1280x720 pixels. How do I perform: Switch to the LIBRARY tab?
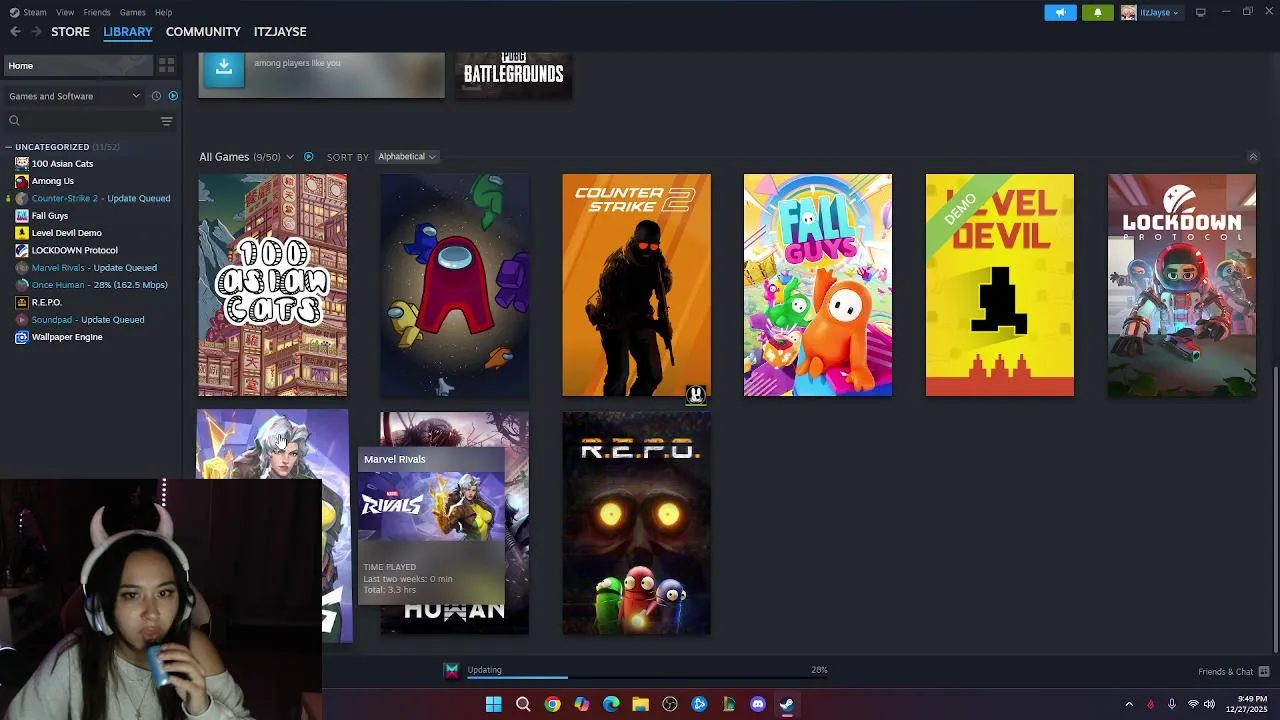(x=128, y=32)
